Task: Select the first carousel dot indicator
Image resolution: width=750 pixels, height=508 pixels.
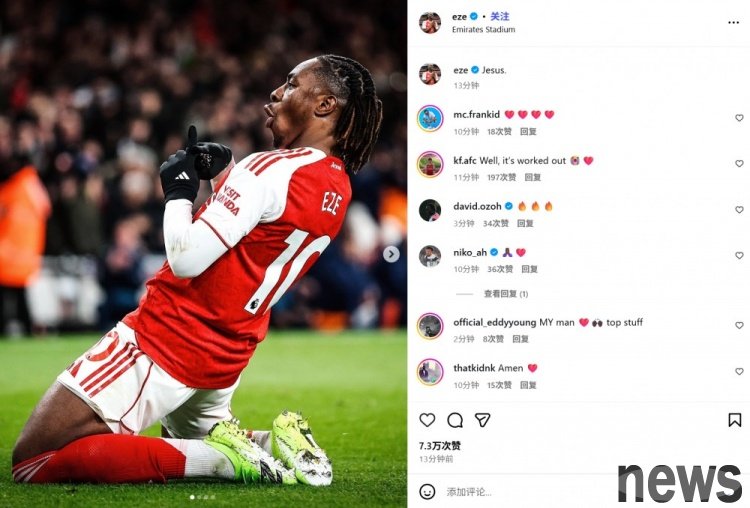Action: (192, 497)
